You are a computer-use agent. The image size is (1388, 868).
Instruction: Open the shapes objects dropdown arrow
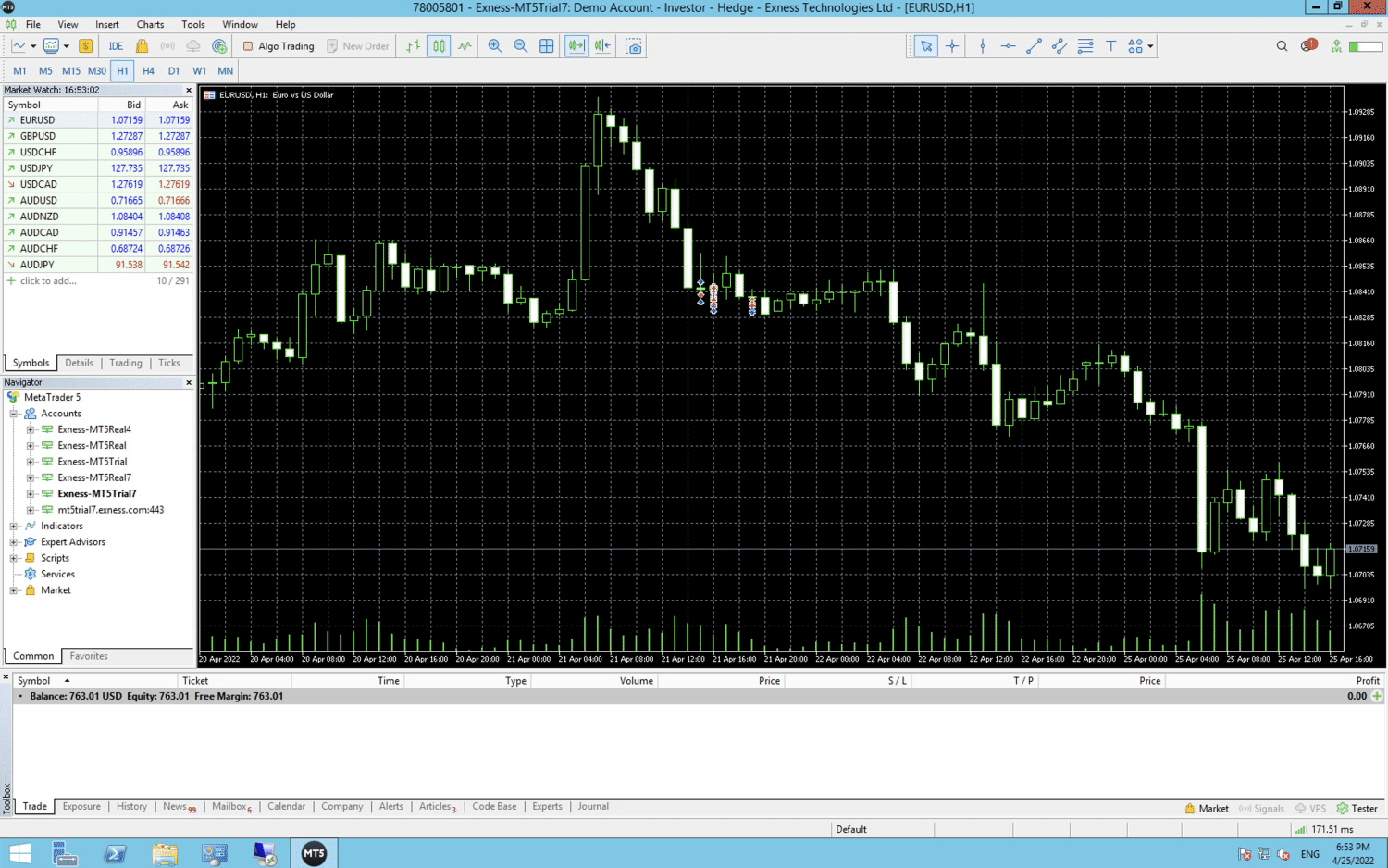[1150, 46]
